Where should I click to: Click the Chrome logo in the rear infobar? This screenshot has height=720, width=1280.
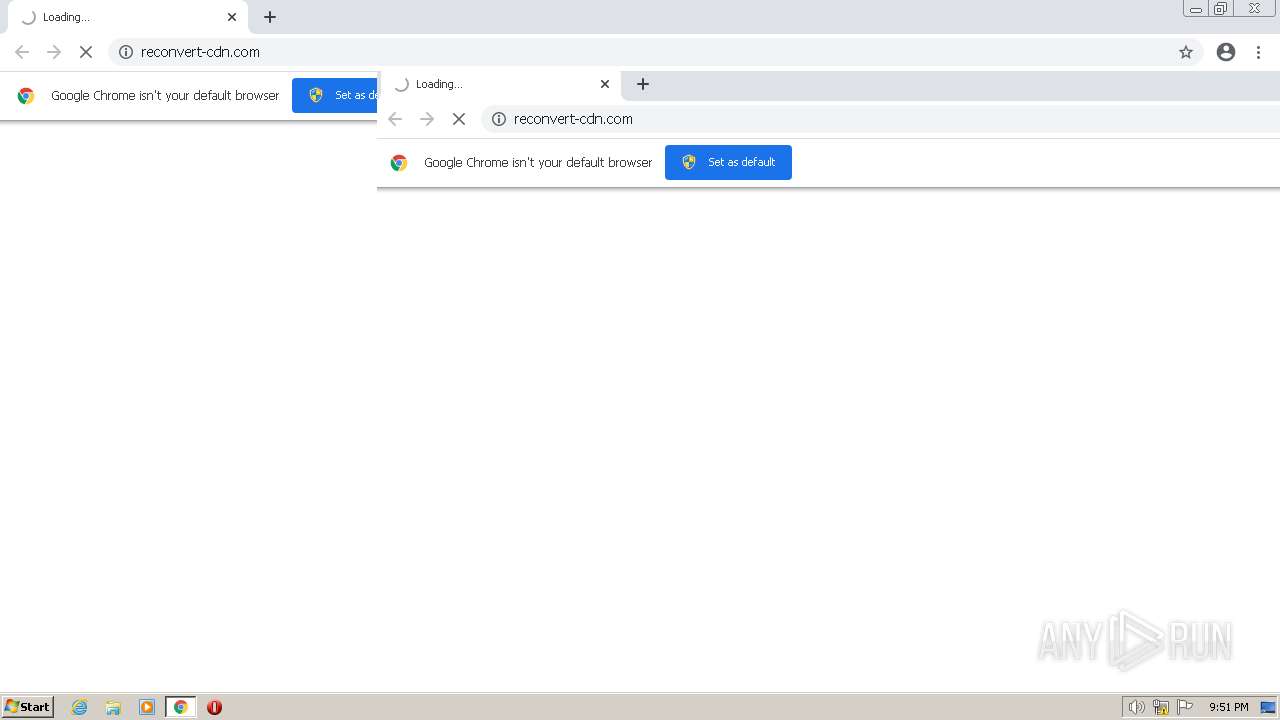coord(26,95)
